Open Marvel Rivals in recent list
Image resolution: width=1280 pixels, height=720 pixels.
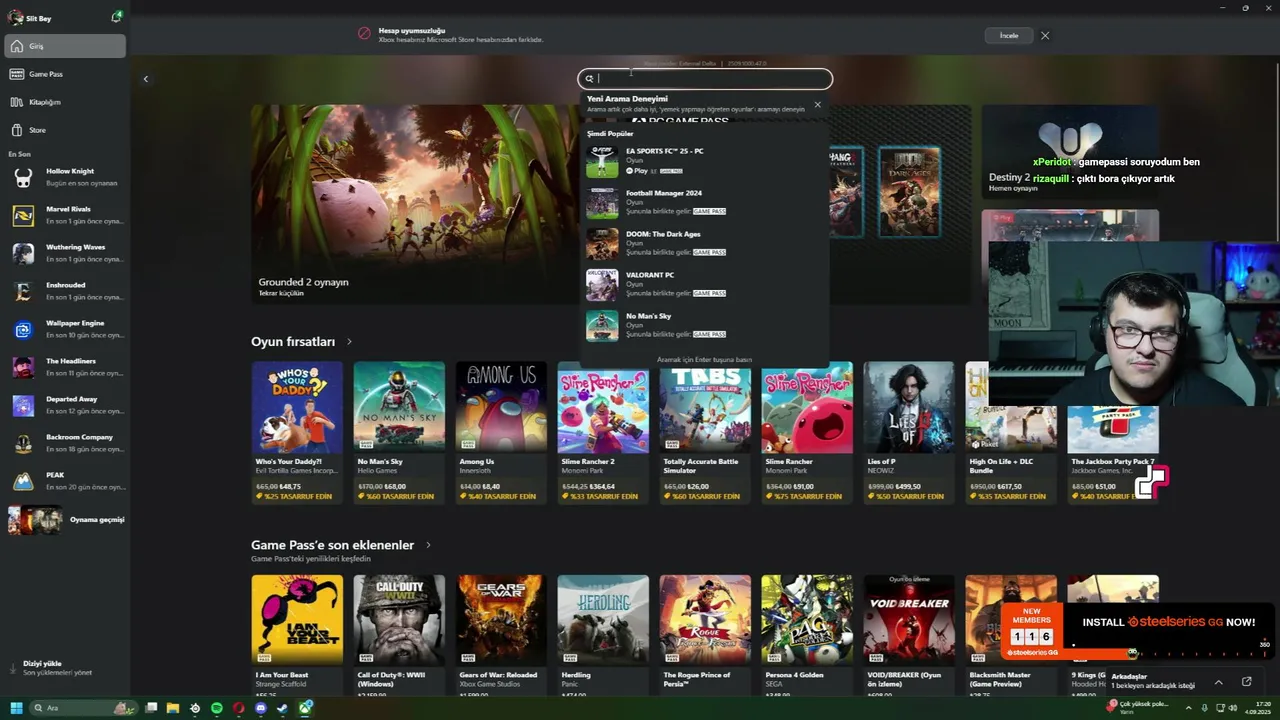pyautogui.click(x=65, y=215)
